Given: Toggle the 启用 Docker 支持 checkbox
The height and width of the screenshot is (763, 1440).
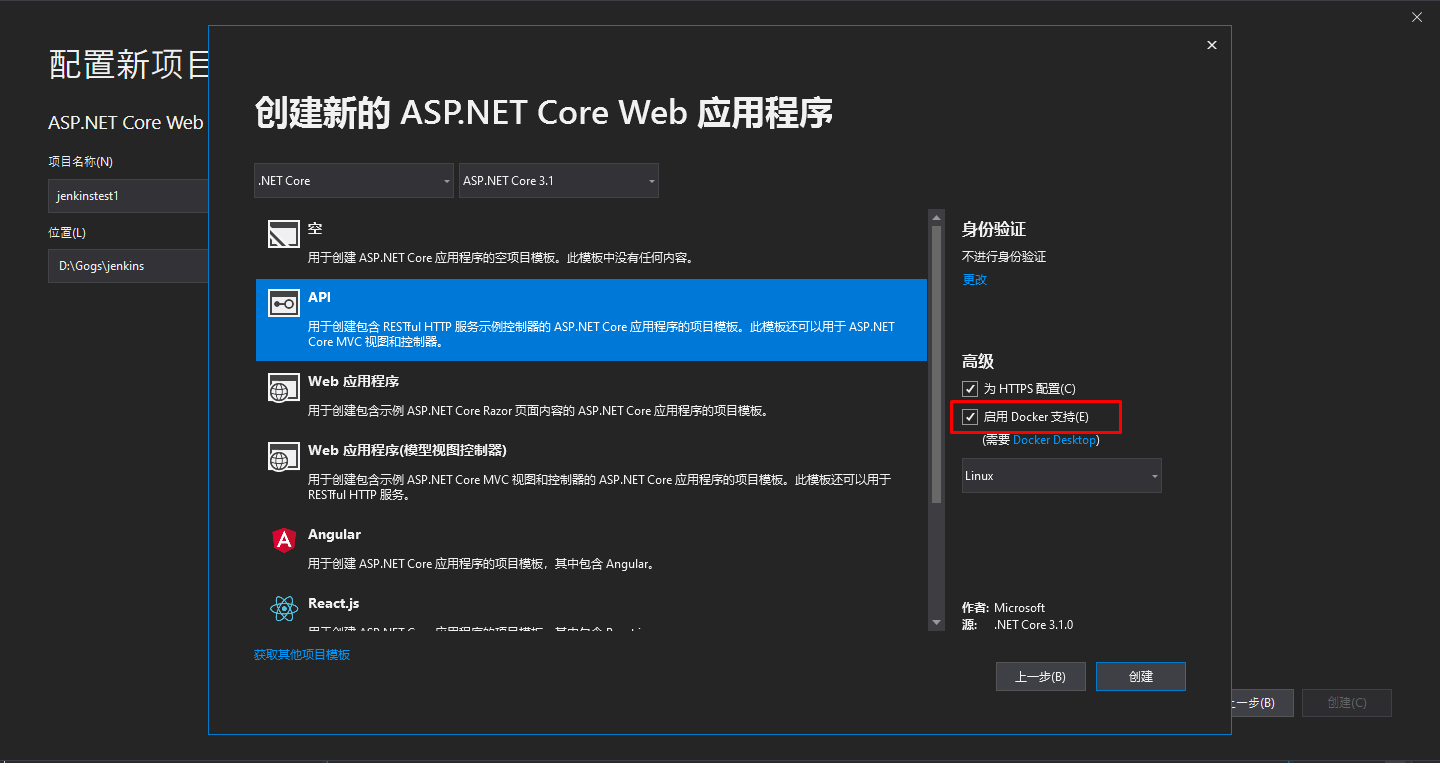Looking at the screenshot, I should [x=970, y=416].
